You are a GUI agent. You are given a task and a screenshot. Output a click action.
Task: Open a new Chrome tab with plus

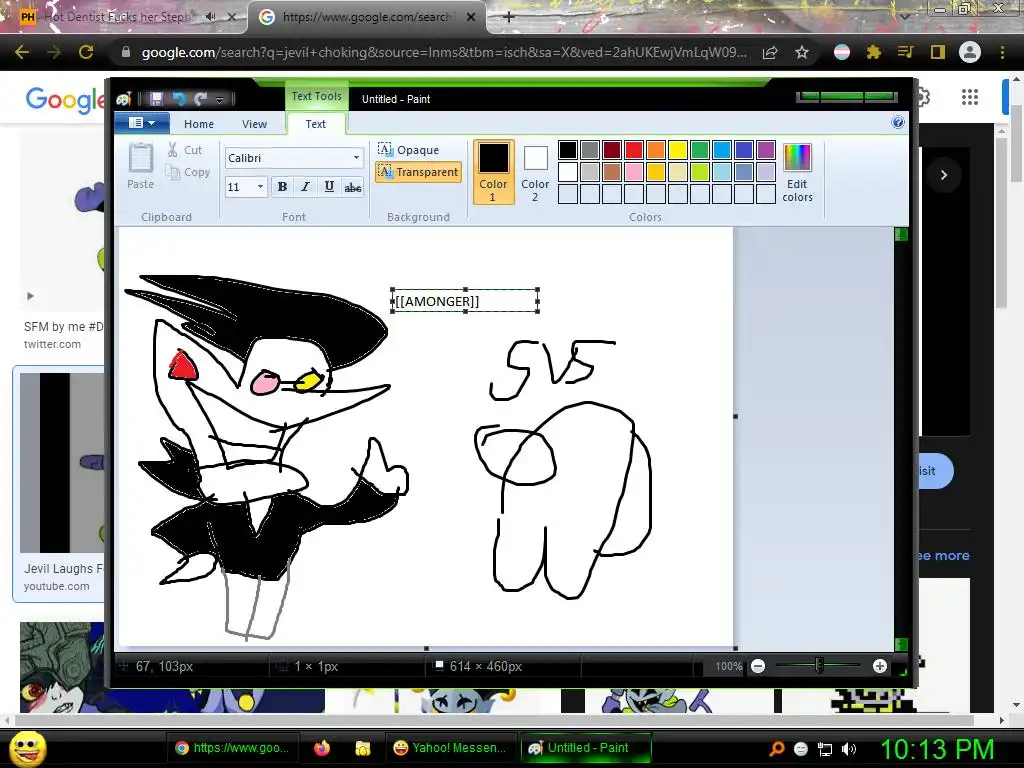[x=509, y=18]
